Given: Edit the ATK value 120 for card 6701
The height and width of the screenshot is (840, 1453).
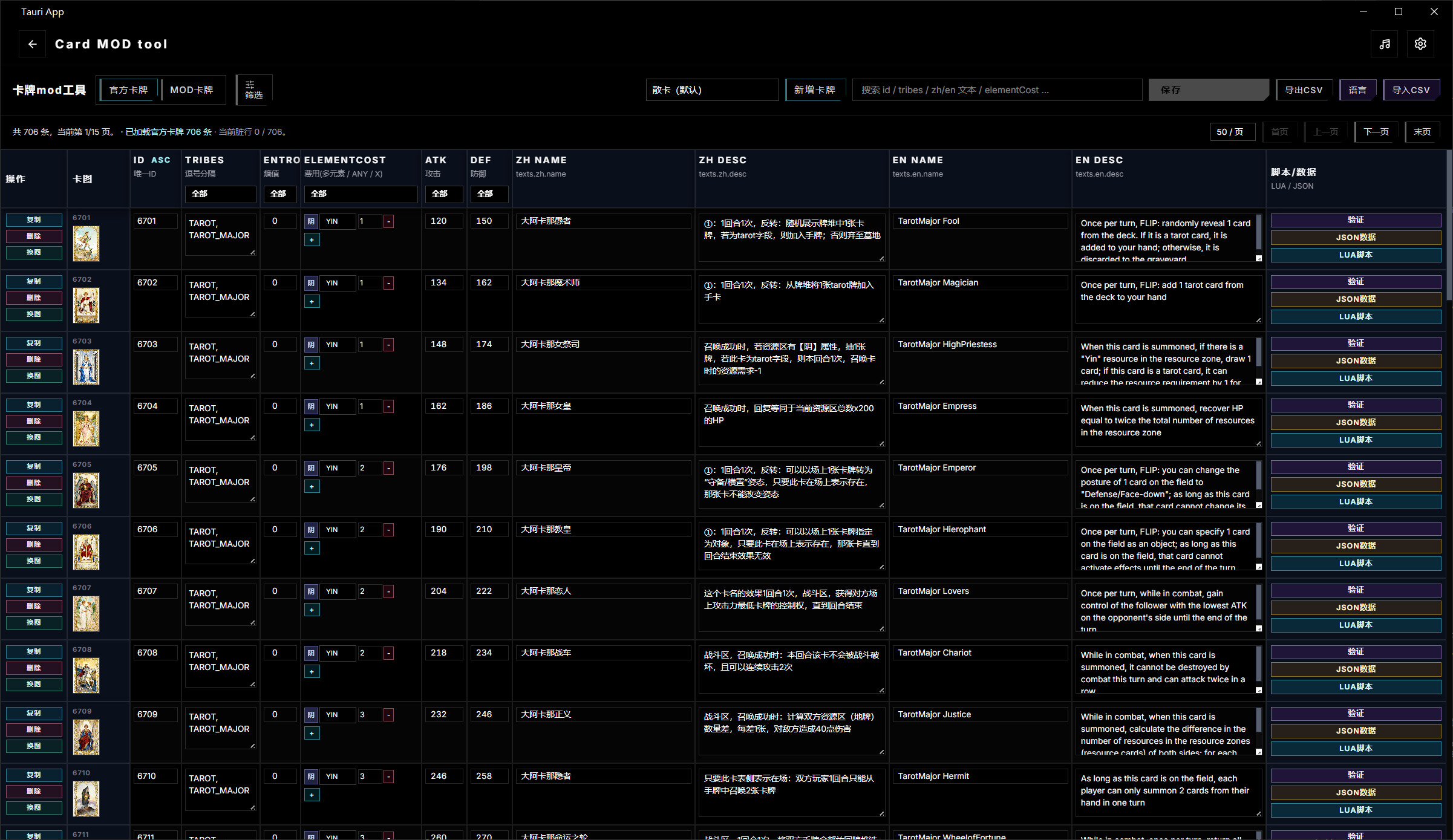Looking at the screenshot, I should coord(444,221).
